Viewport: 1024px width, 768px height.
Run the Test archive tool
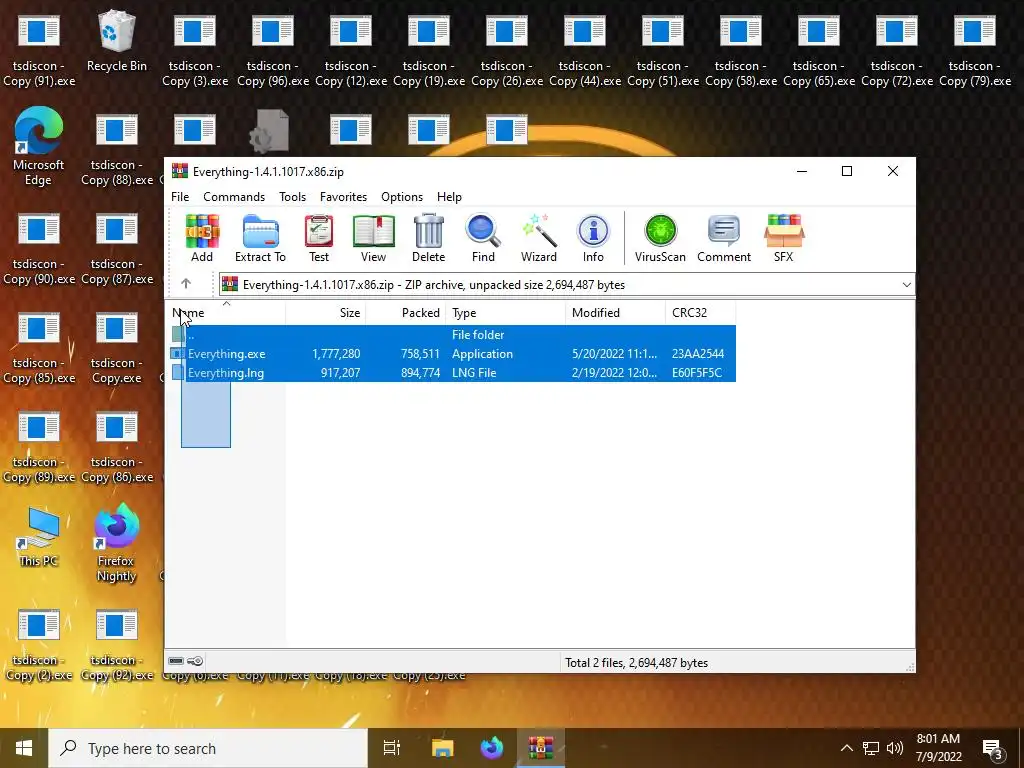[x=319, y=238]
